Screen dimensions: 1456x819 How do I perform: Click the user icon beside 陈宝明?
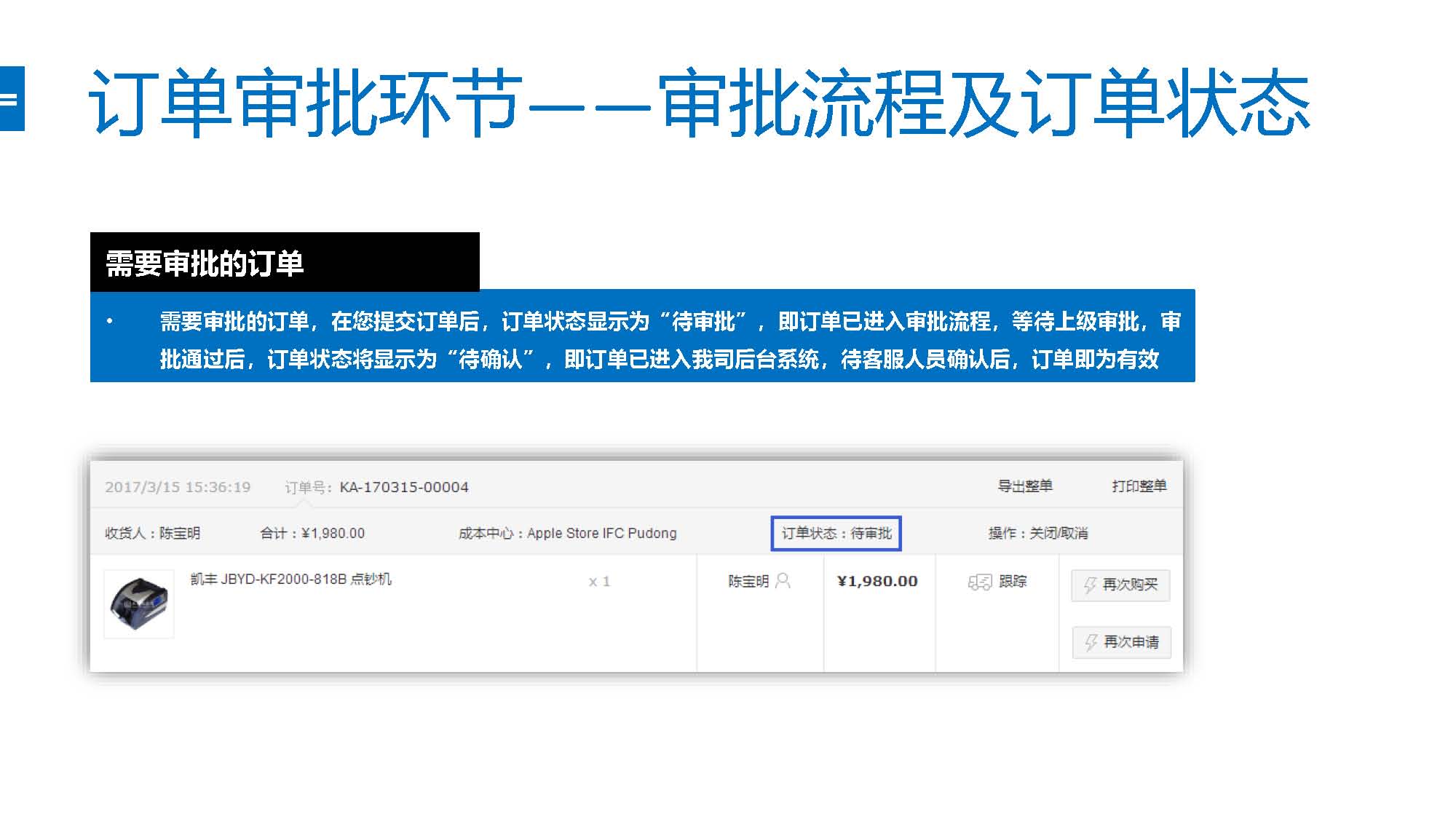[783, 580]
